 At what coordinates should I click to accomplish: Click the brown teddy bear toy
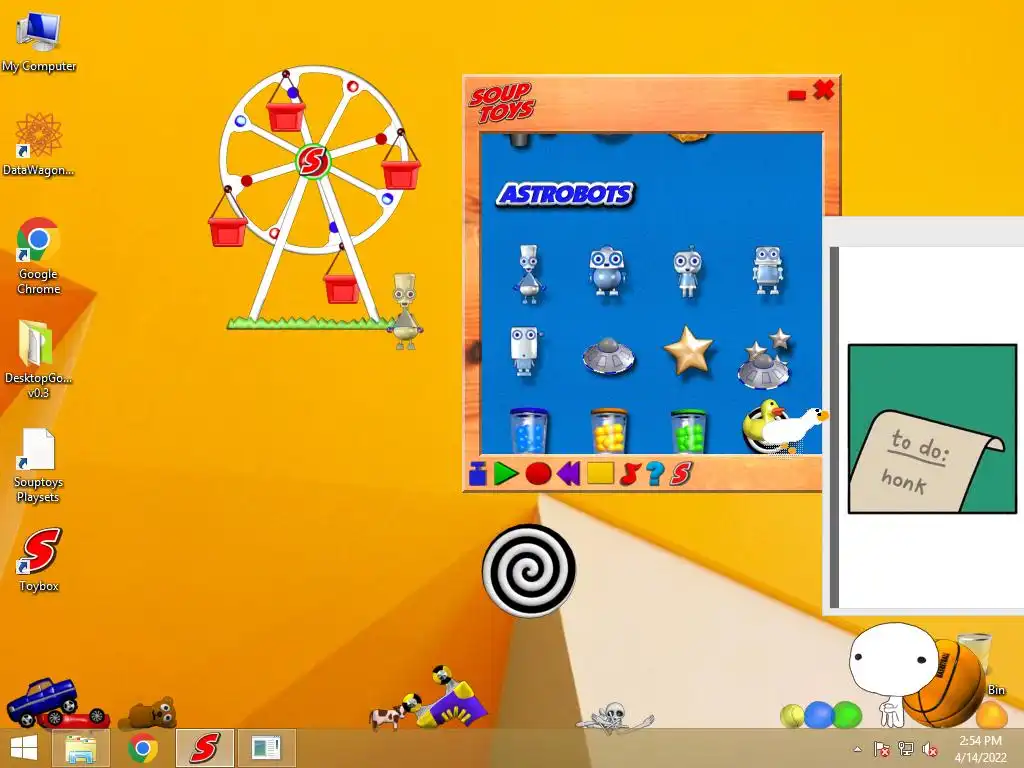pyautogui.click(x=150, y=713)
